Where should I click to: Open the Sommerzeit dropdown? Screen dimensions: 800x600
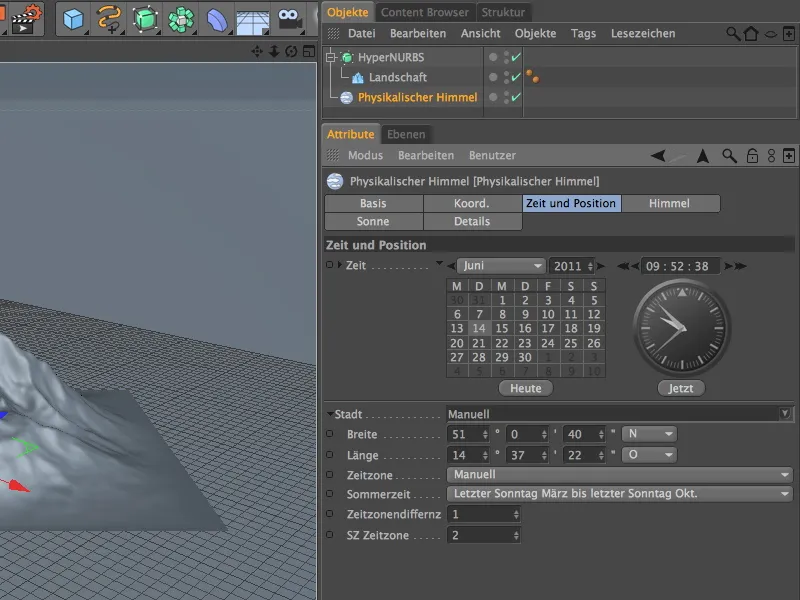pyautogui.click(x=620, y=494)
